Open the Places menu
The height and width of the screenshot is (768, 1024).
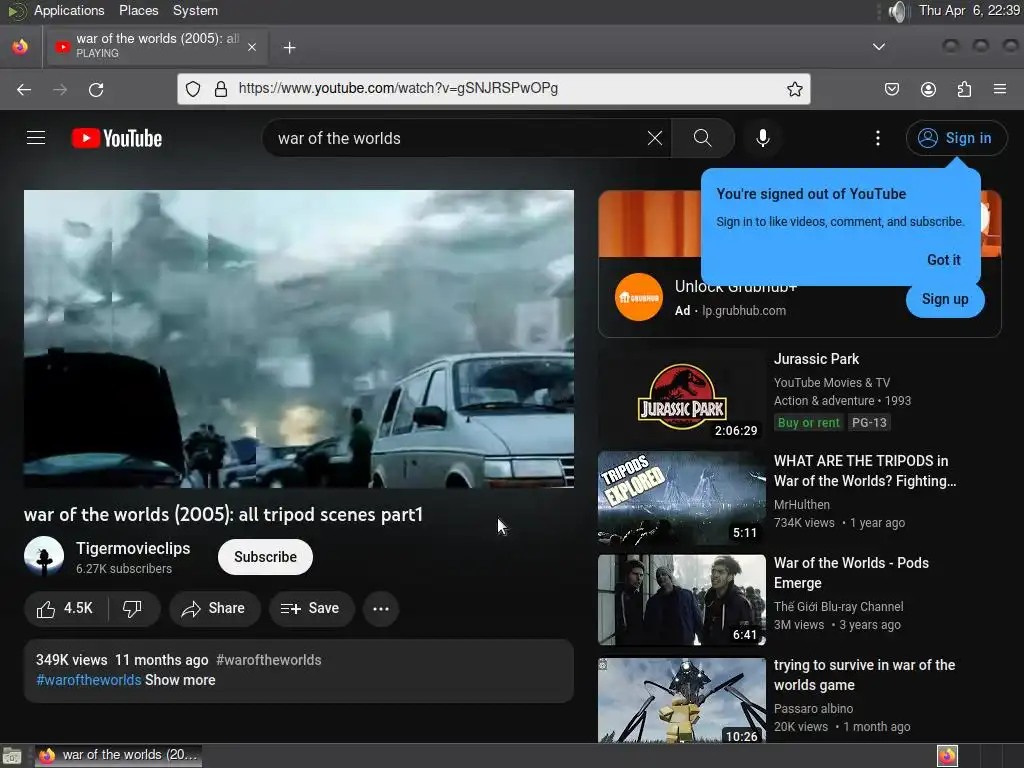point(138,10)
